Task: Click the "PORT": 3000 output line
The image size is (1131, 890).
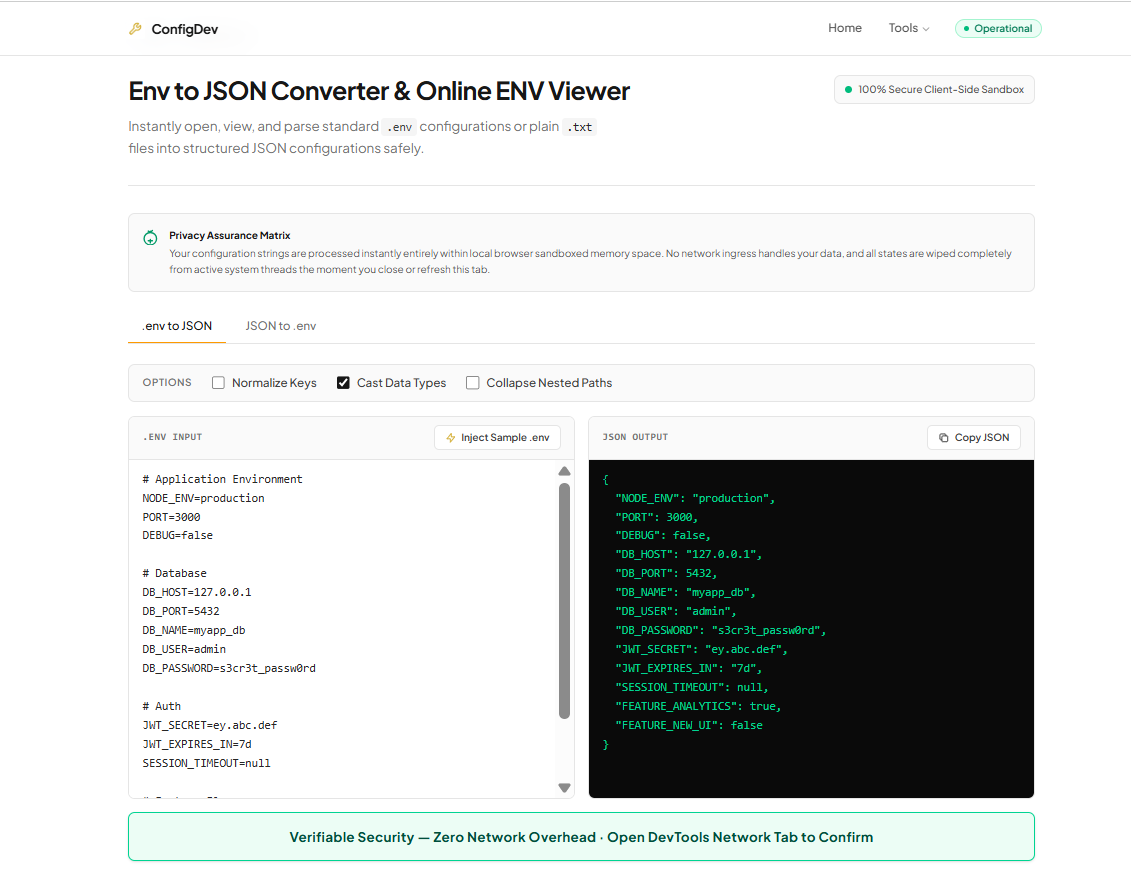Action: point(656,517)
